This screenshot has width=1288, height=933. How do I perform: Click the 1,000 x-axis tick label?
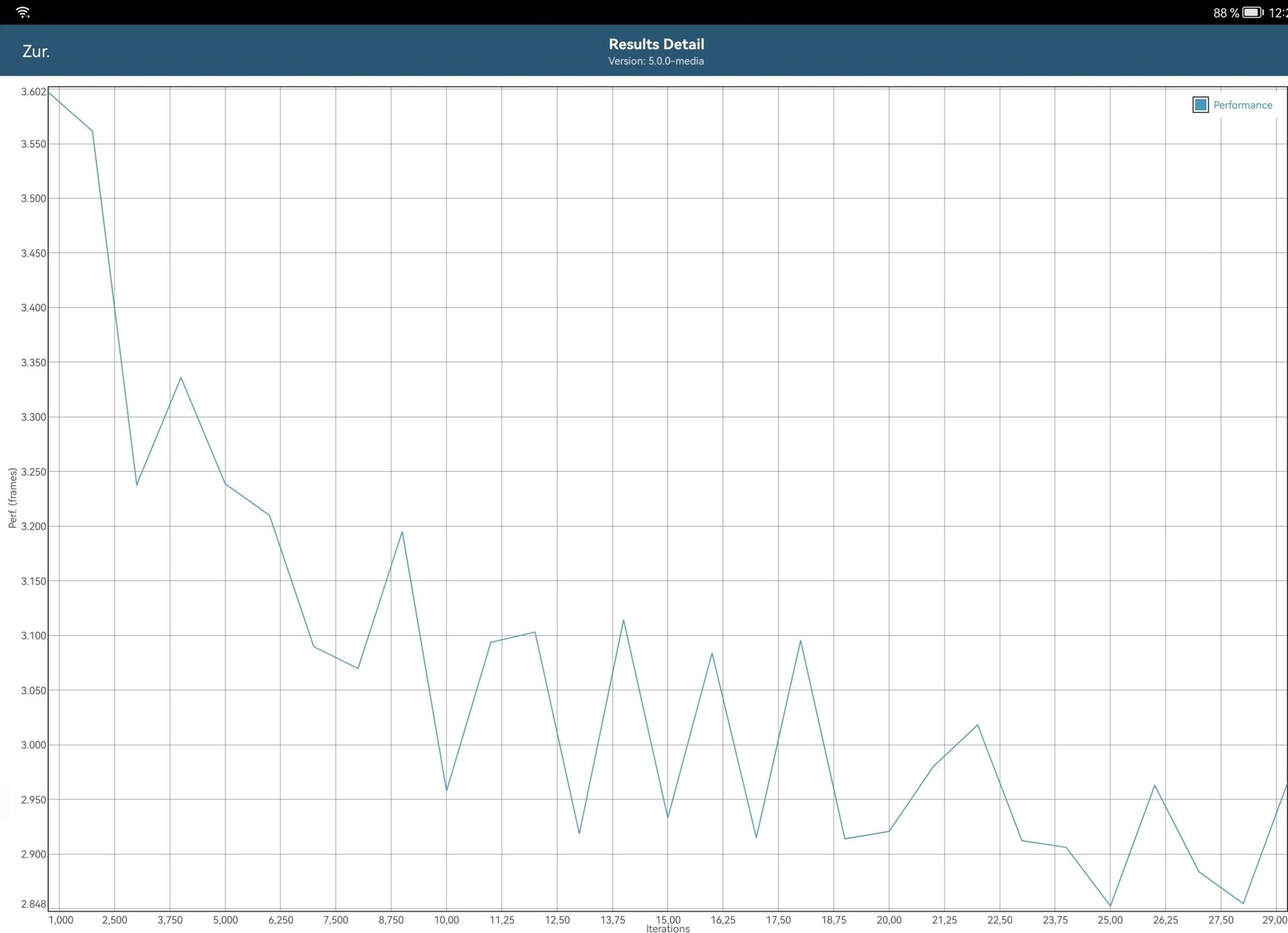(61, 920)
